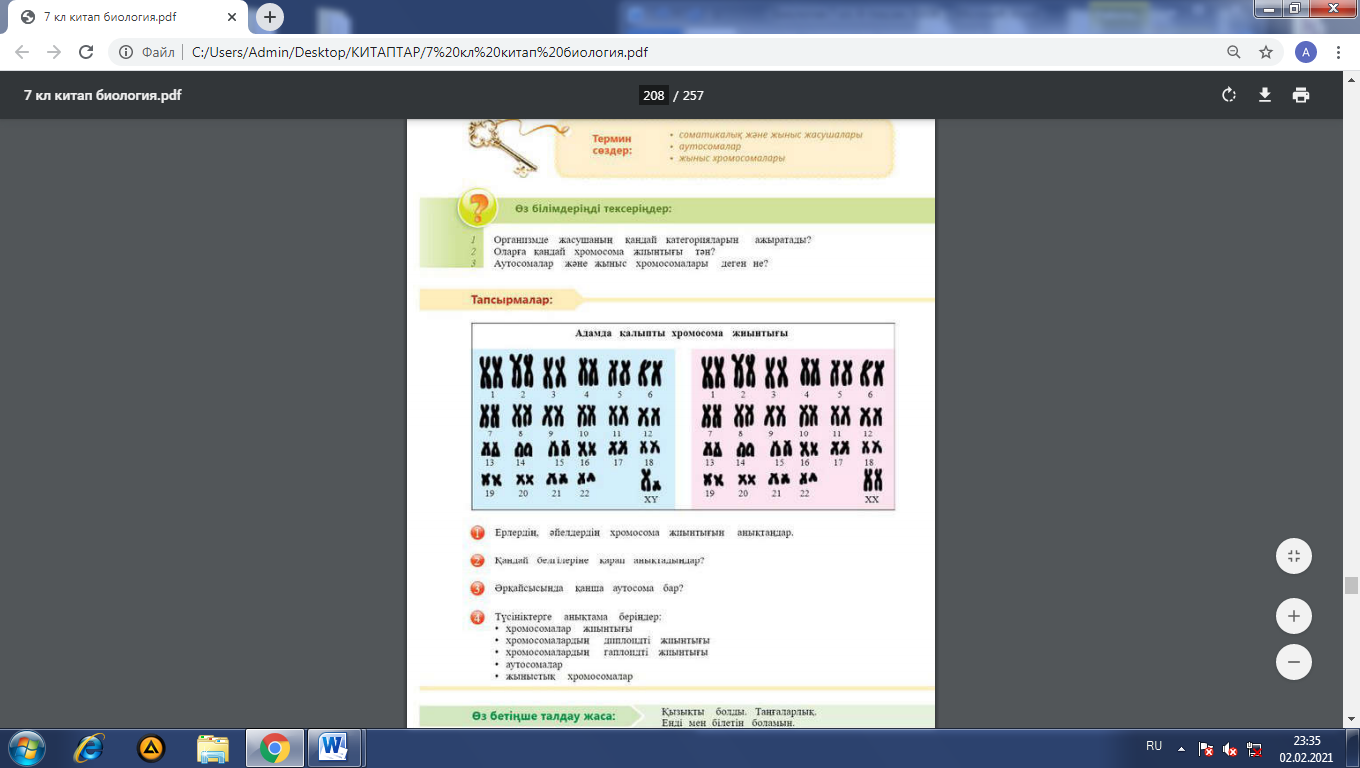Click the total page count 257

[x=693, y=96]
